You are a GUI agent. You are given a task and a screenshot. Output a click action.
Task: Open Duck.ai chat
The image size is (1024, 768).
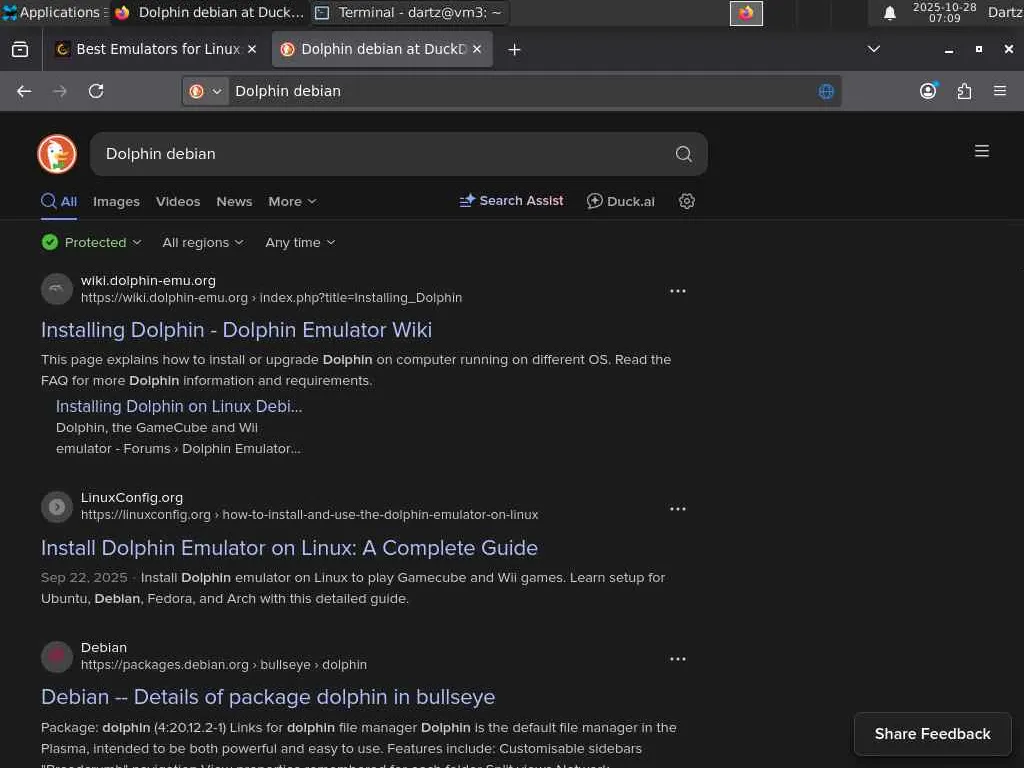(x=620, y=201)
